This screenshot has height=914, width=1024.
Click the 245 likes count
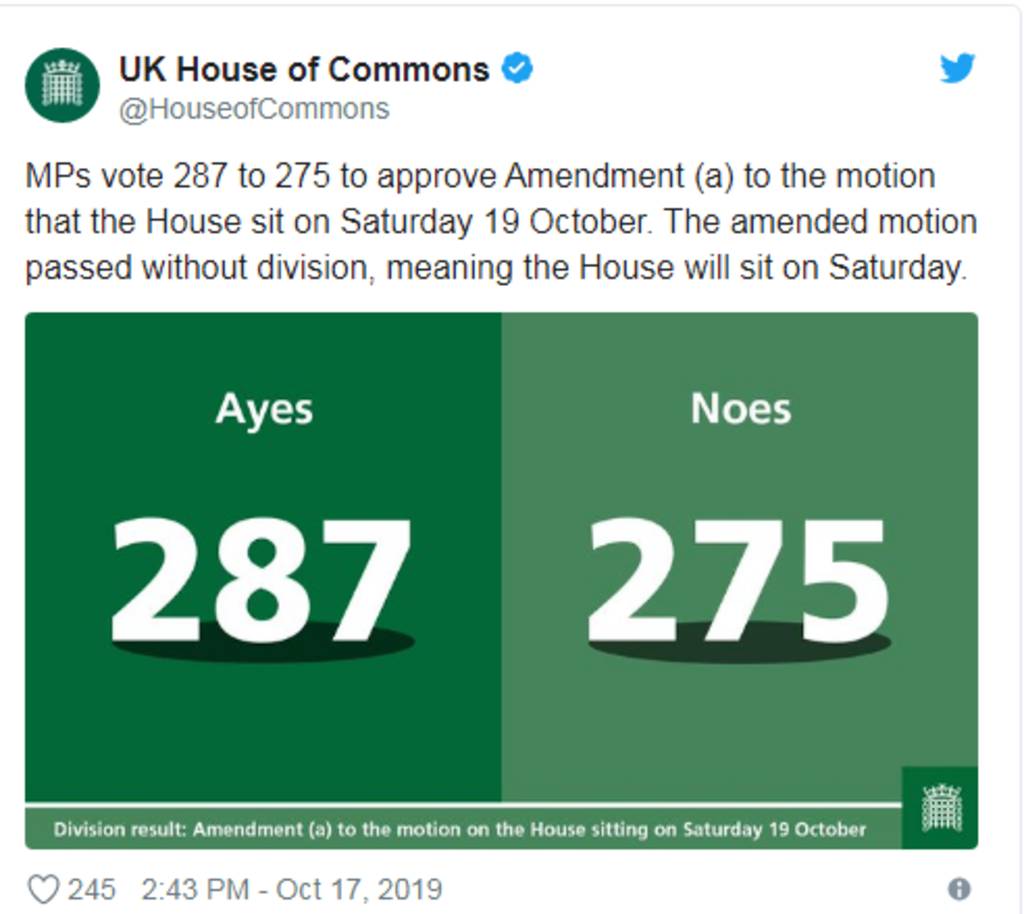(x=91, y=889)
